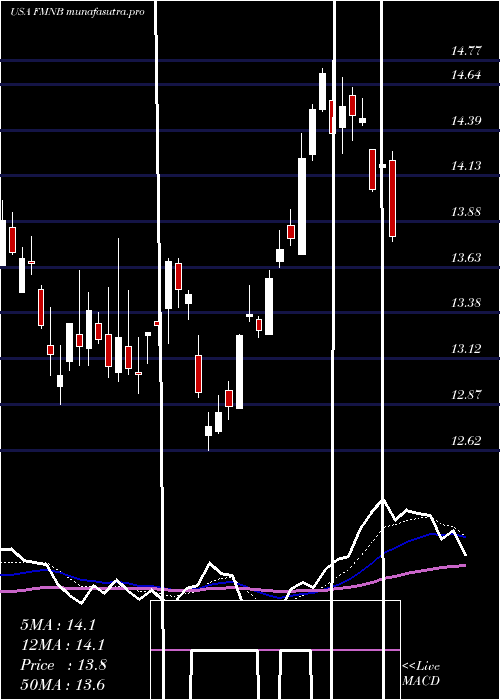Viewport: 500px width, 700px height.
Task: Click the 13.63 price level label
Action: (466, 258)
